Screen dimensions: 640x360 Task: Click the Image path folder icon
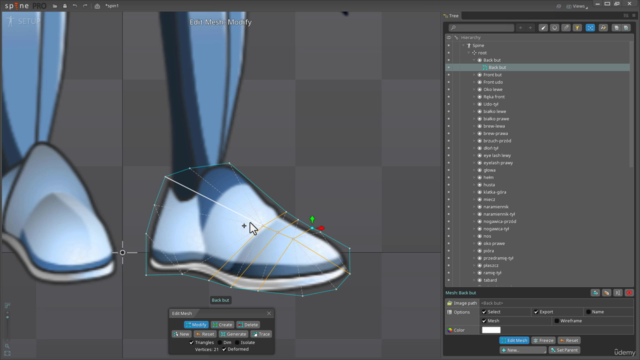(450, 303)
